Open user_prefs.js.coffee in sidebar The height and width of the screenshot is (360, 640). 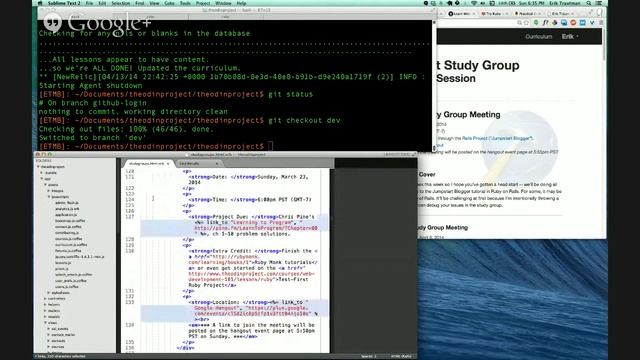pos(71,281)
